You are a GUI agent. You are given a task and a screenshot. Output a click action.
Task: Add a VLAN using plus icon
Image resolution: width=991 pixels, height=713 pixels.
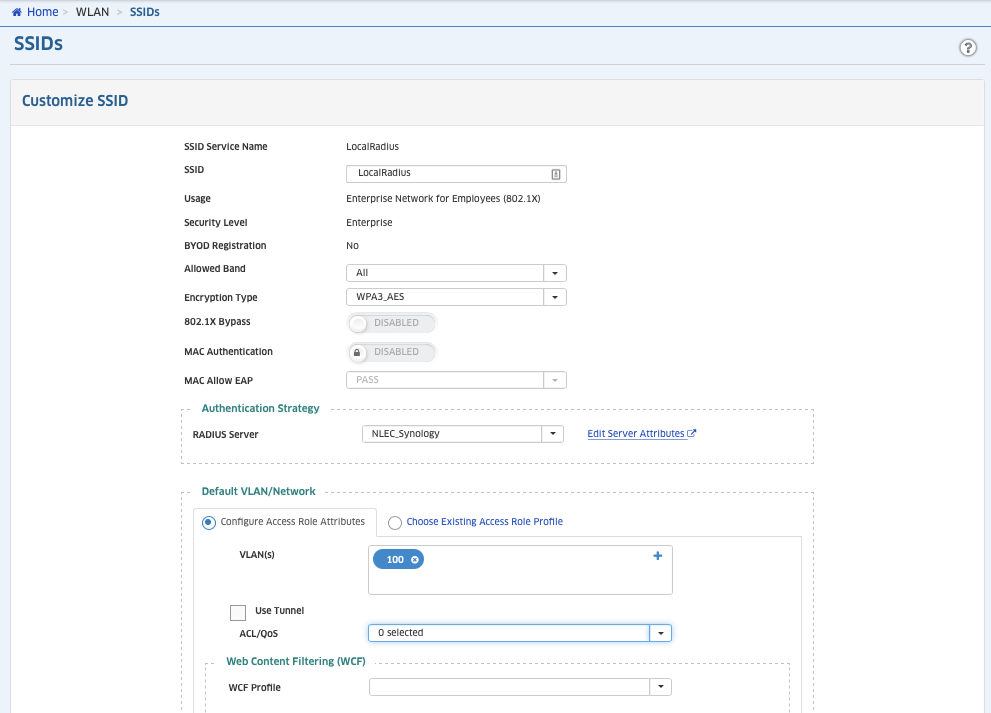[x=657, y=556]
